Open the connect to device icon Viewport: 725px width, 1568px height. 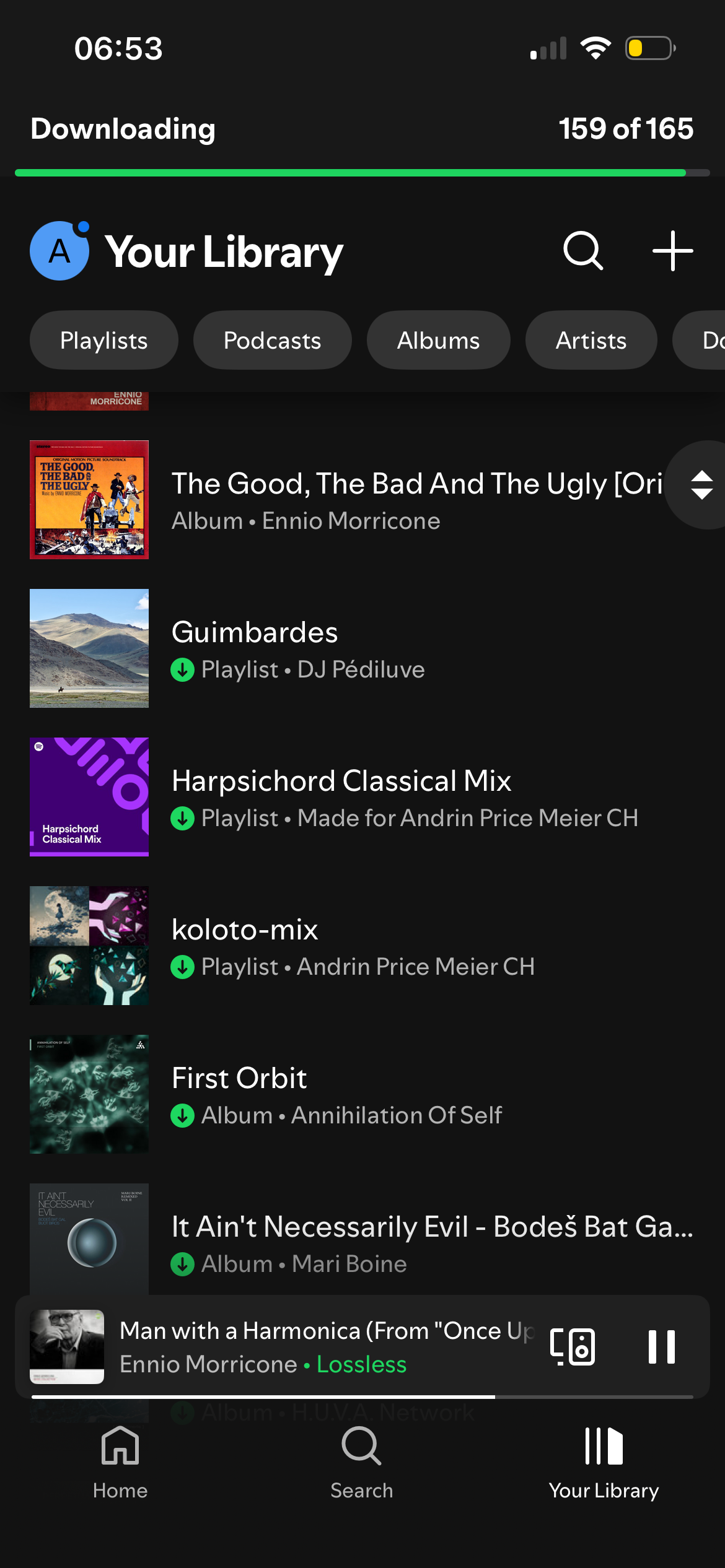pyautogui.click(x=573, y=1346)
